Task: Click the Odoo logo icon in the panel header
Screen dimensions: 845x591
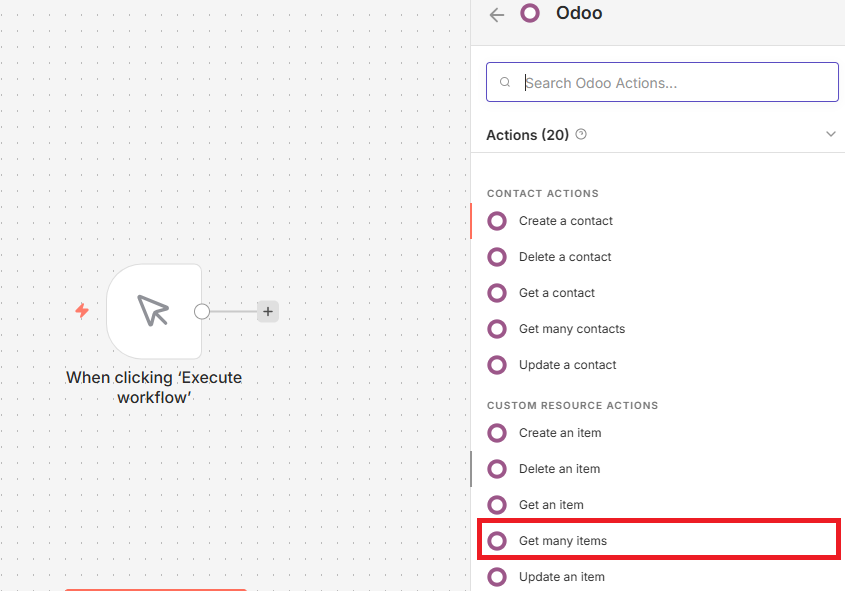Action: [x=530, y=13]
